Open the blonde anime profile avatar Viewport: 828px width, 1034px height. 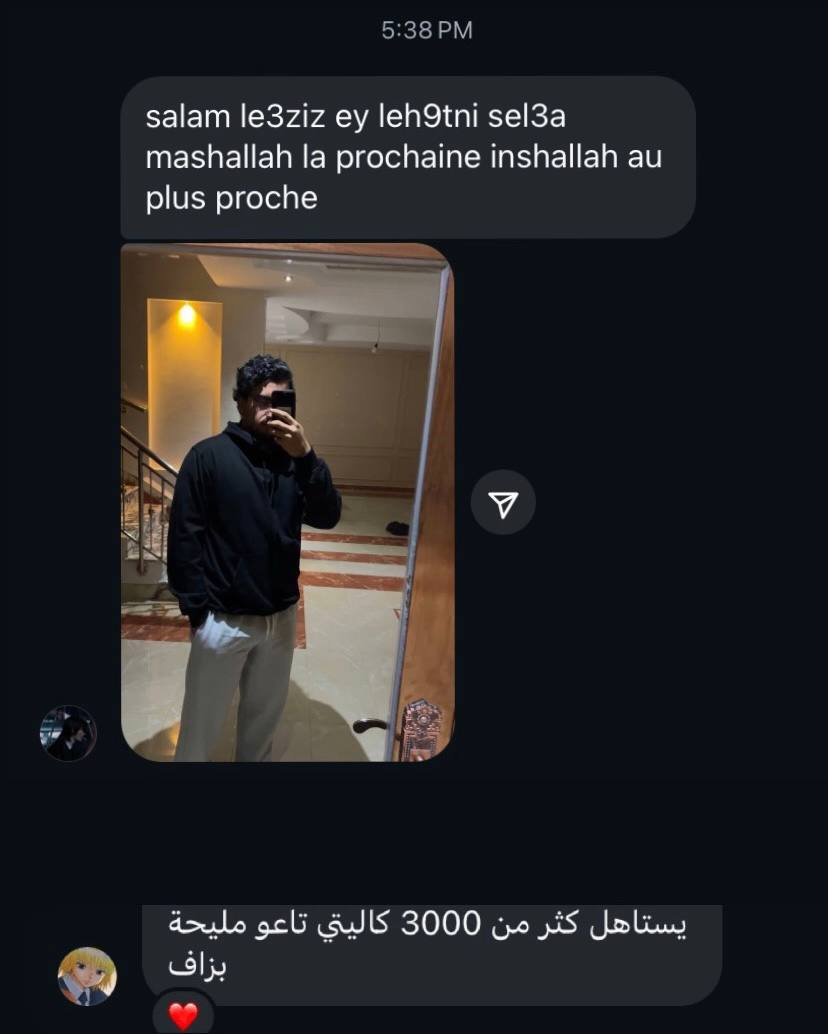[x=88, y=977]
